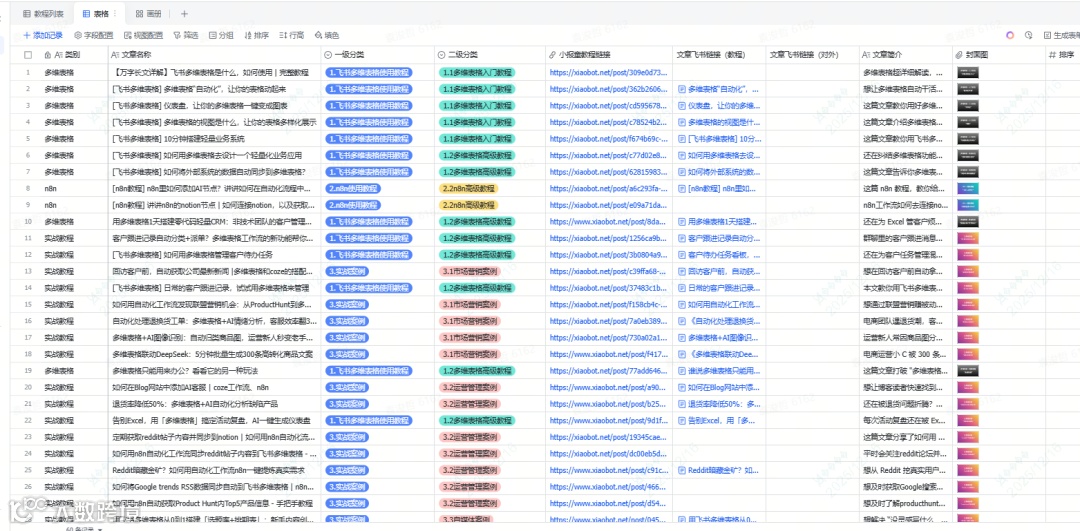Switch to the 教程列表 tab
This screenshot has height=531, width=1080.
44,14
